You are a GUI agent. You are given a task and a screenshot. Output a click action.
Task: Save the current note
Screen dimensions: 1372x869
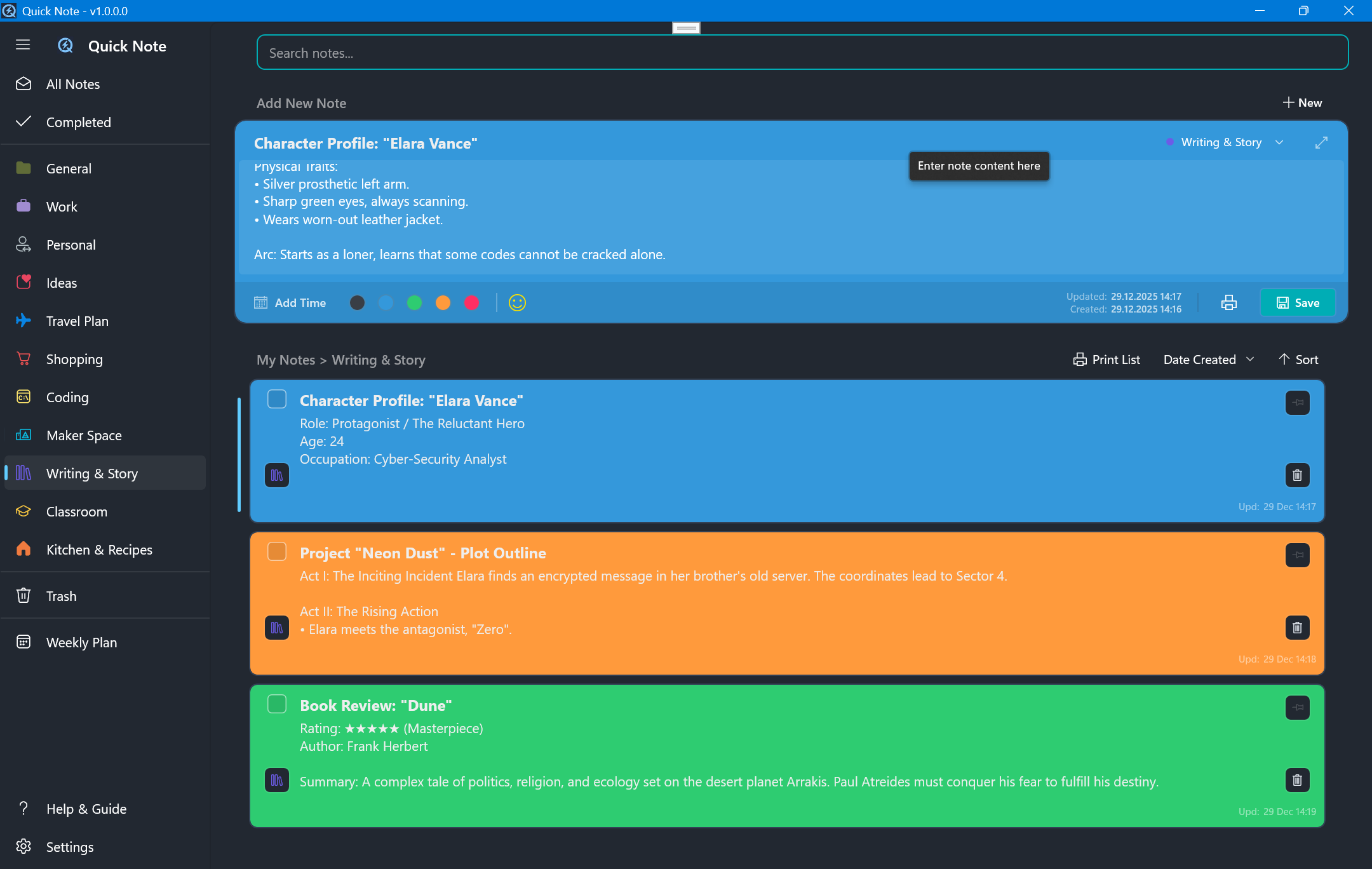1298,303
